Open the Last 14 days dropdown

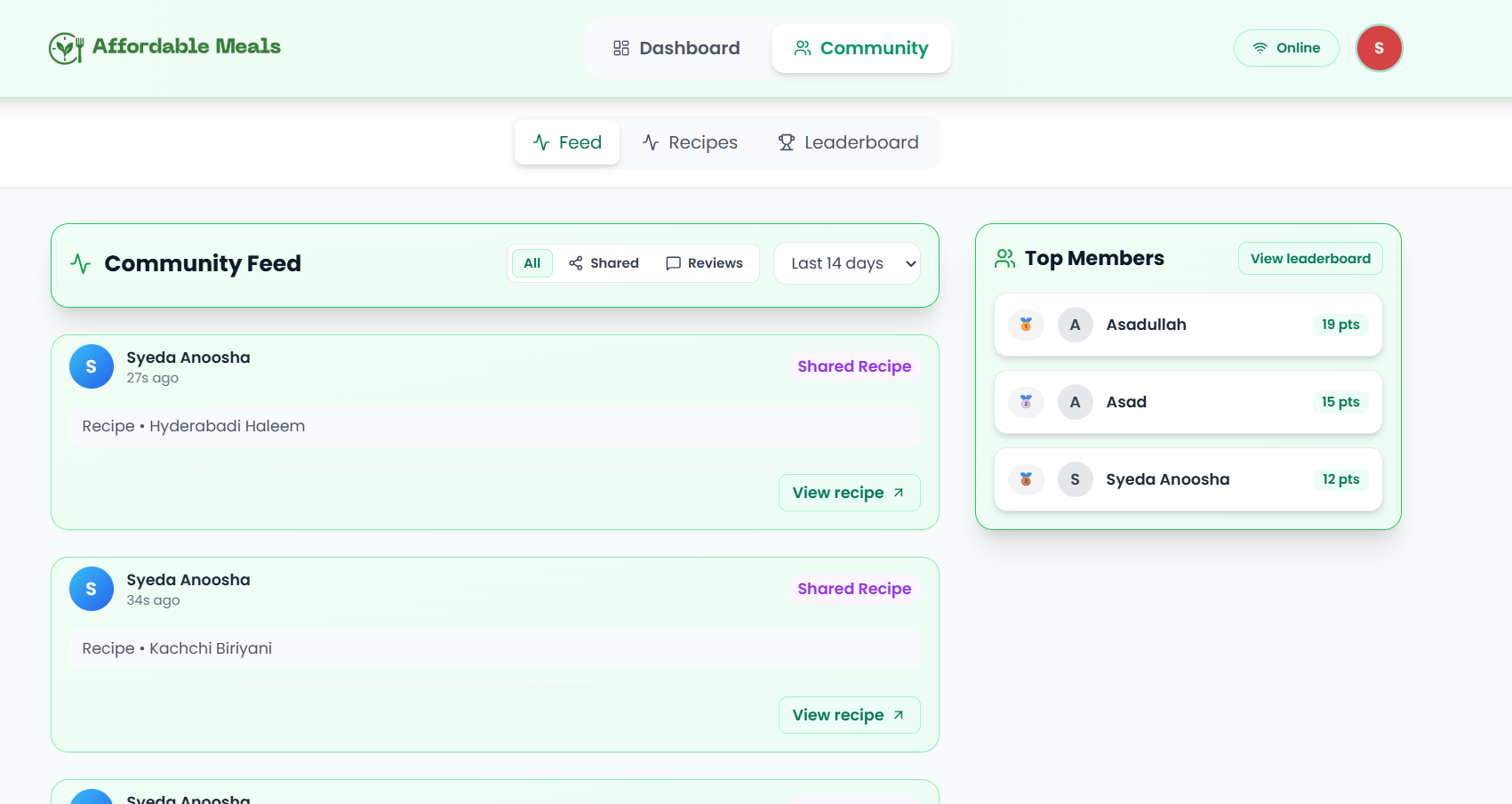click(x=847, y=263)
